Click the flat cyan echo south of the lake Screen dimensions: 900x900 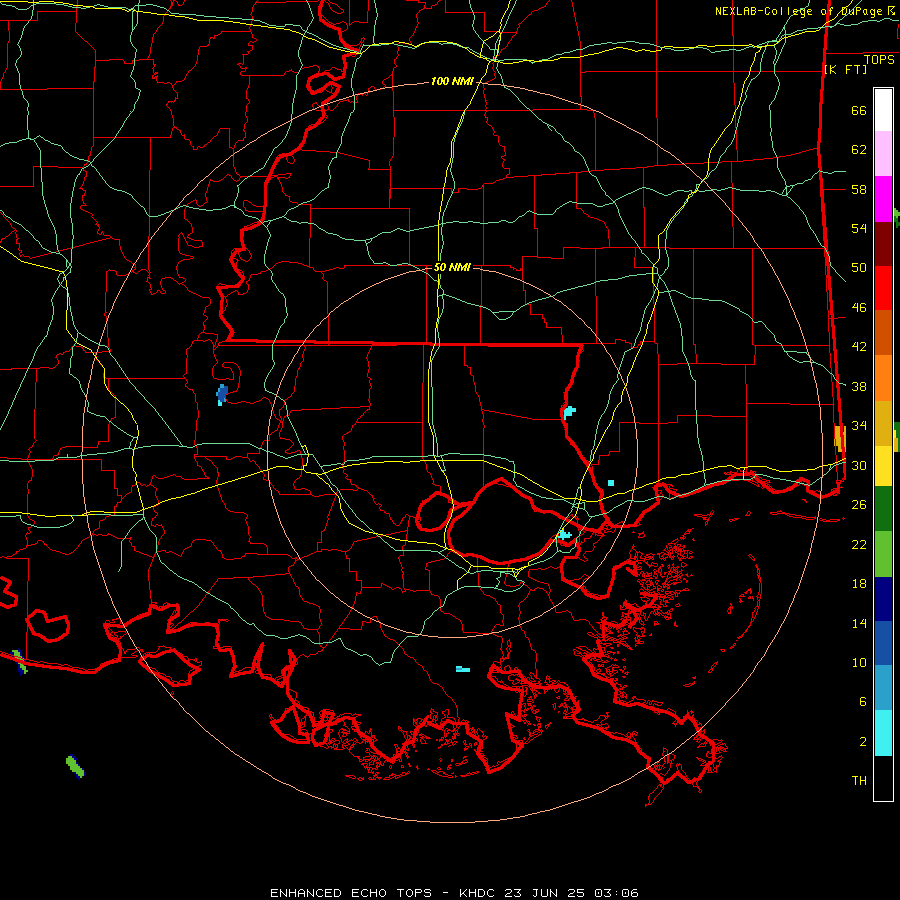click(463, 669)
